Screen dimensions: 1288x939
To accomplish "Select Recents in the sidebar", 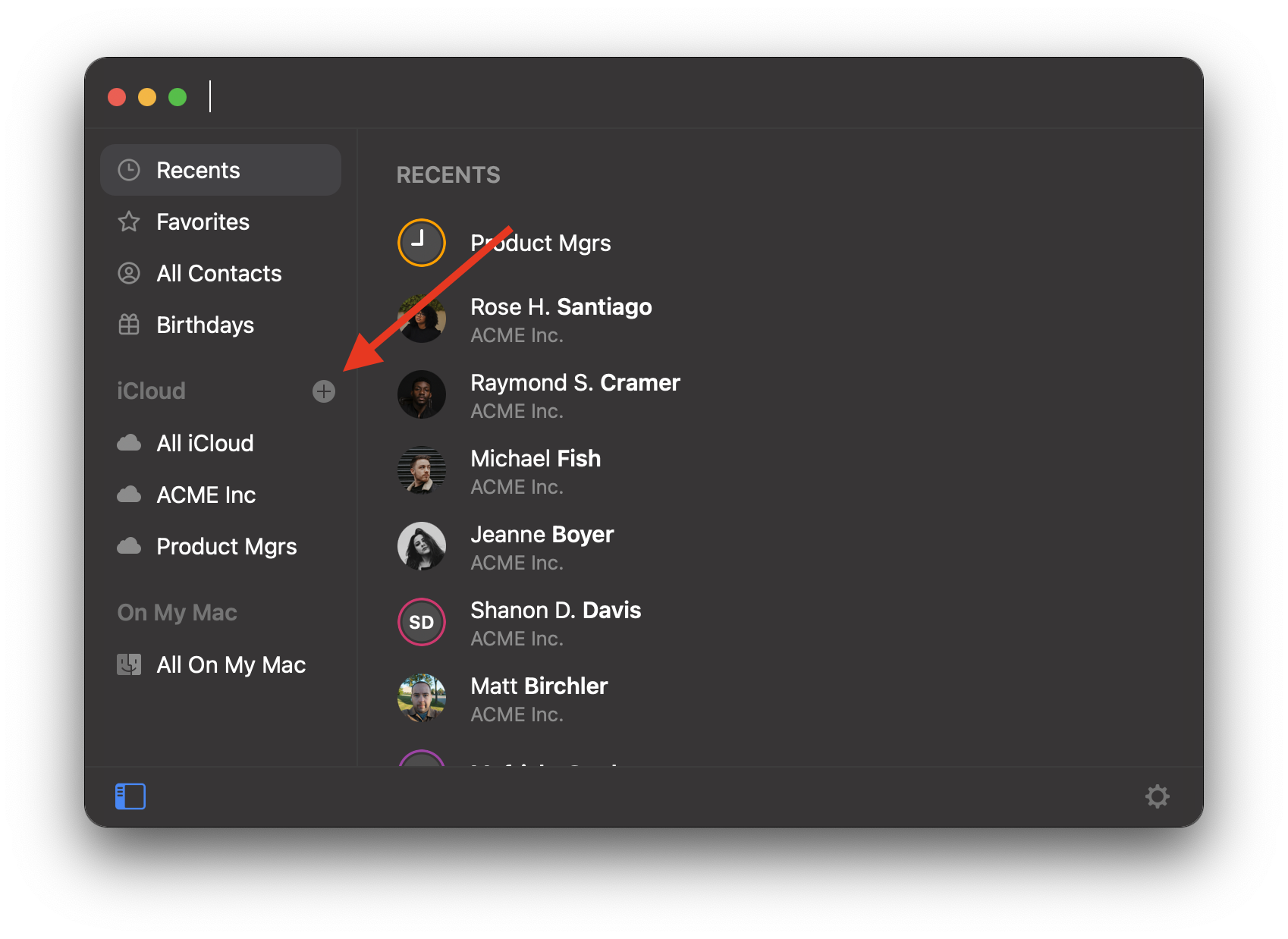I will click(221, 170).
